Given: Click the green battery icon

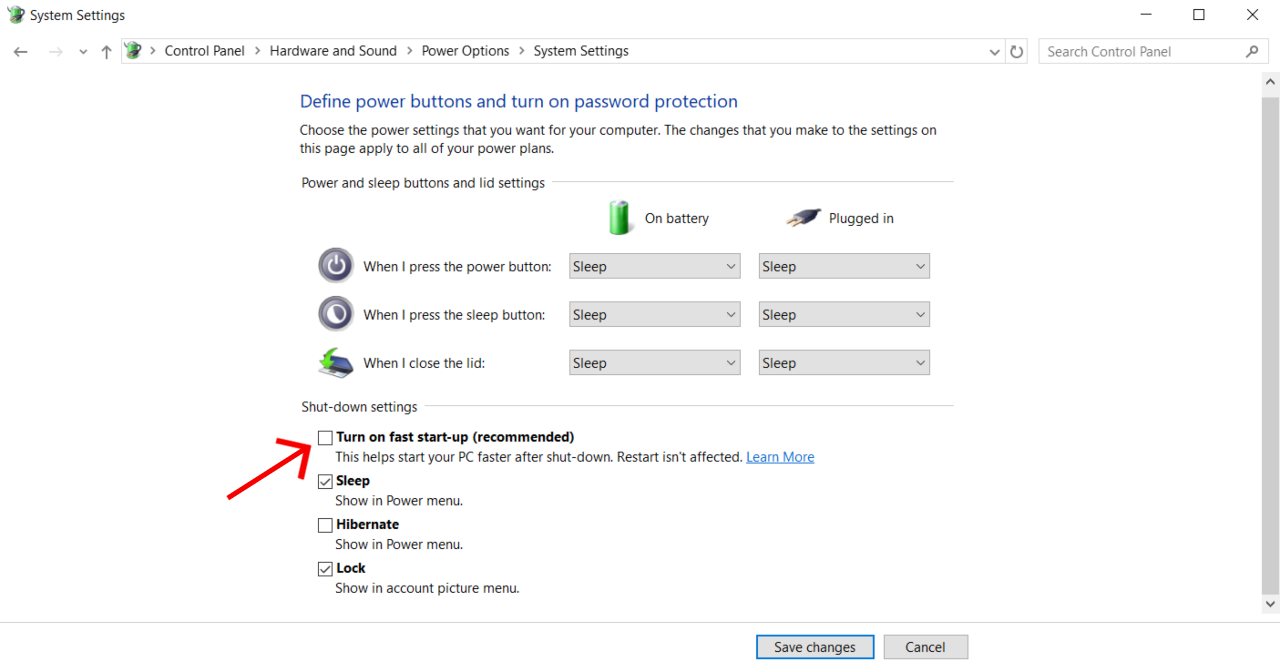Looking at the screenshot, I should (620, 217).
